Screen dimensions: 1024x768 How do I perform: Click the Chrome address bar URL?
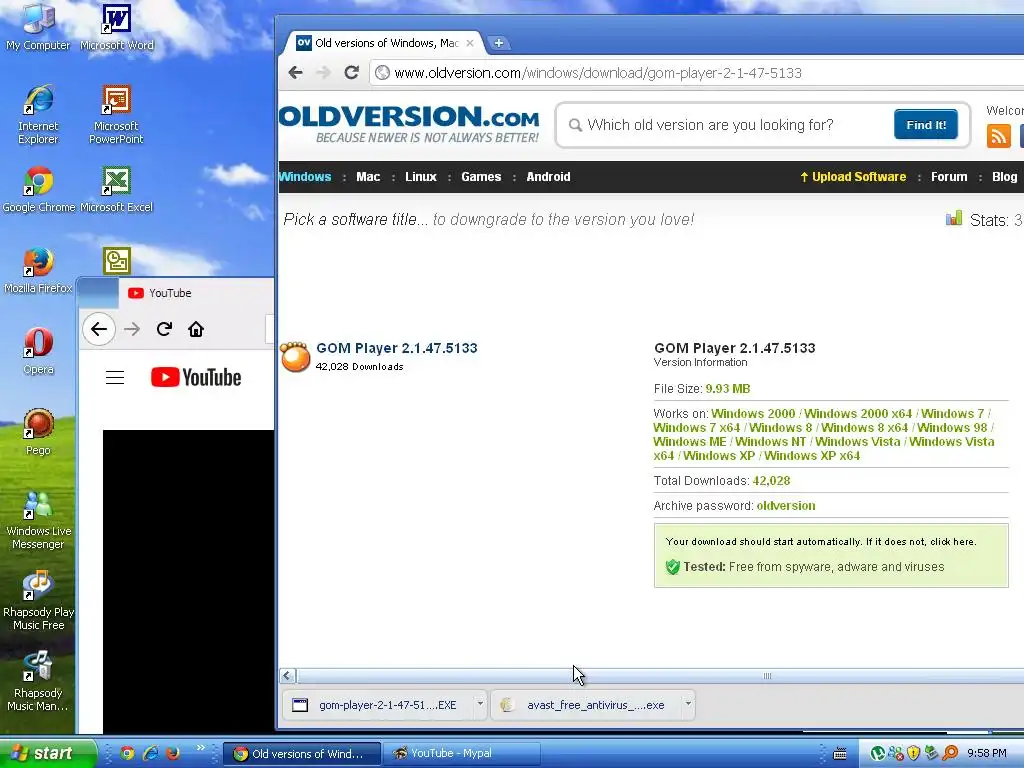[598, 73]
